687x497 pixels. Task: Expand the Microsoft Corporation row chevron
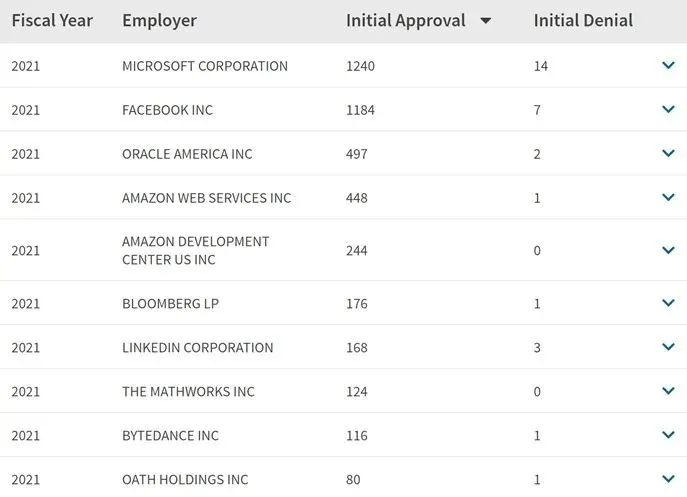[669, 66]
